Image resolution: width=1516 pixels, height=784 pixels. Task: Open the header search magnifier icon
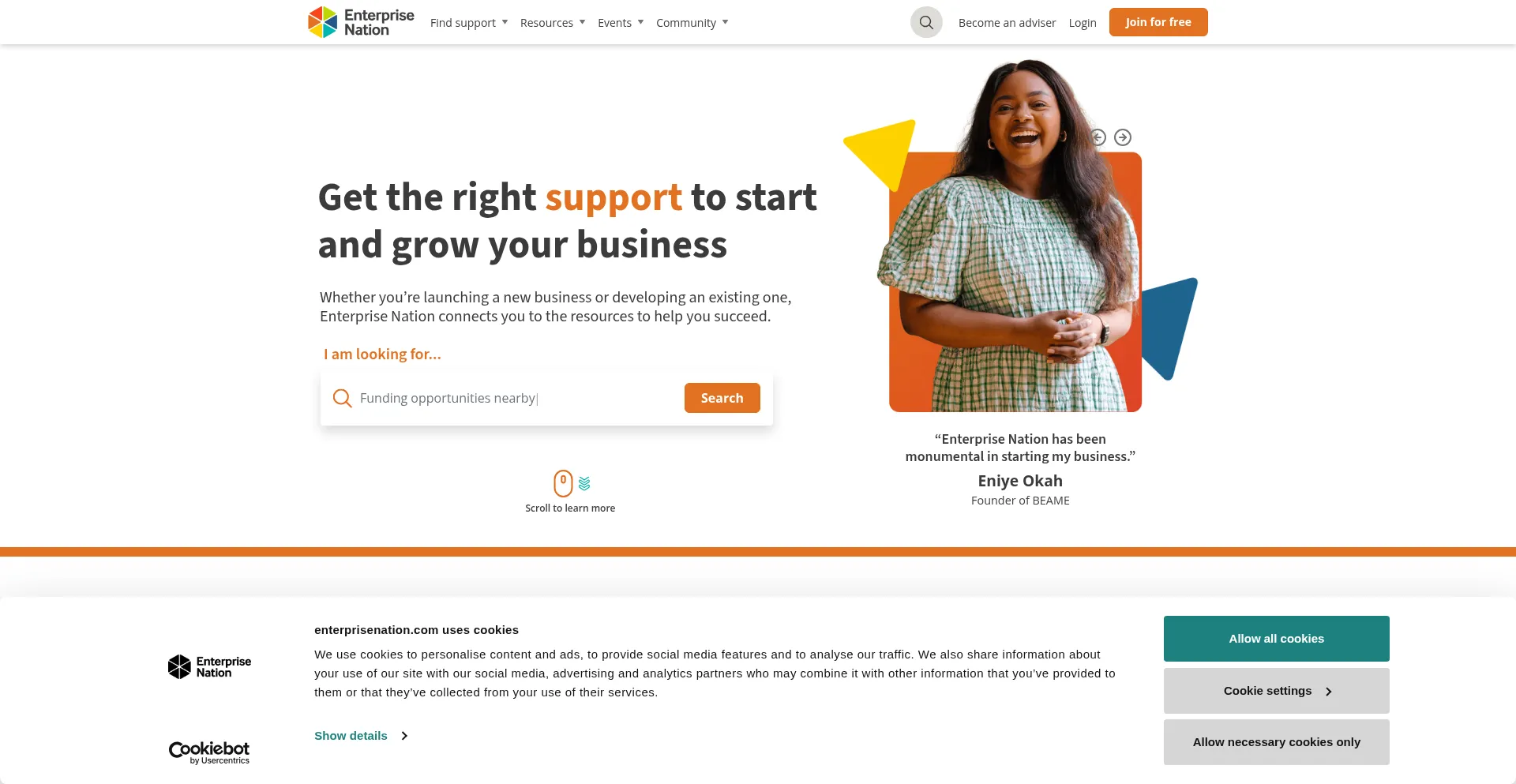[x=926, y=22]
